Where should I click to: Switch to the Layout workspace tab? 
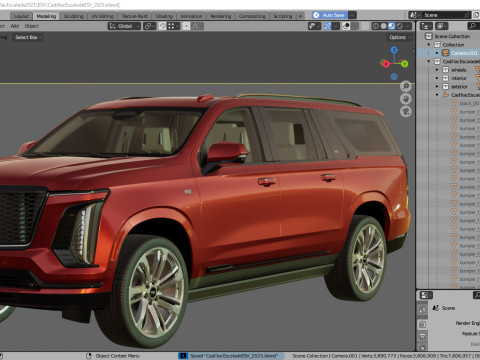[x=21, y=16]
